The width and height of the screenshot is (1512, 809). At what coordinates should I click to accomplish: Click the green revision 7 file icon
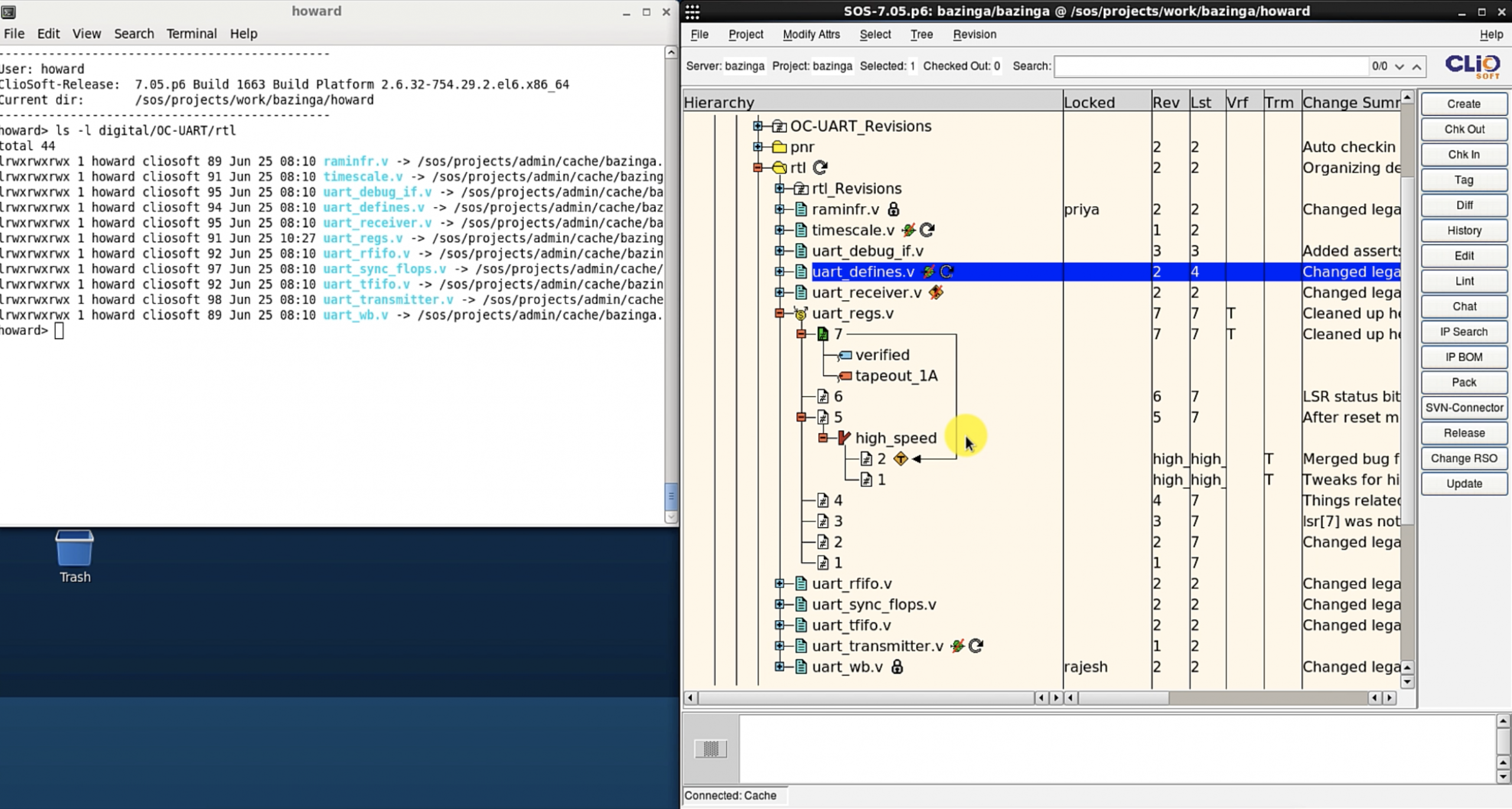pos(823,334)
